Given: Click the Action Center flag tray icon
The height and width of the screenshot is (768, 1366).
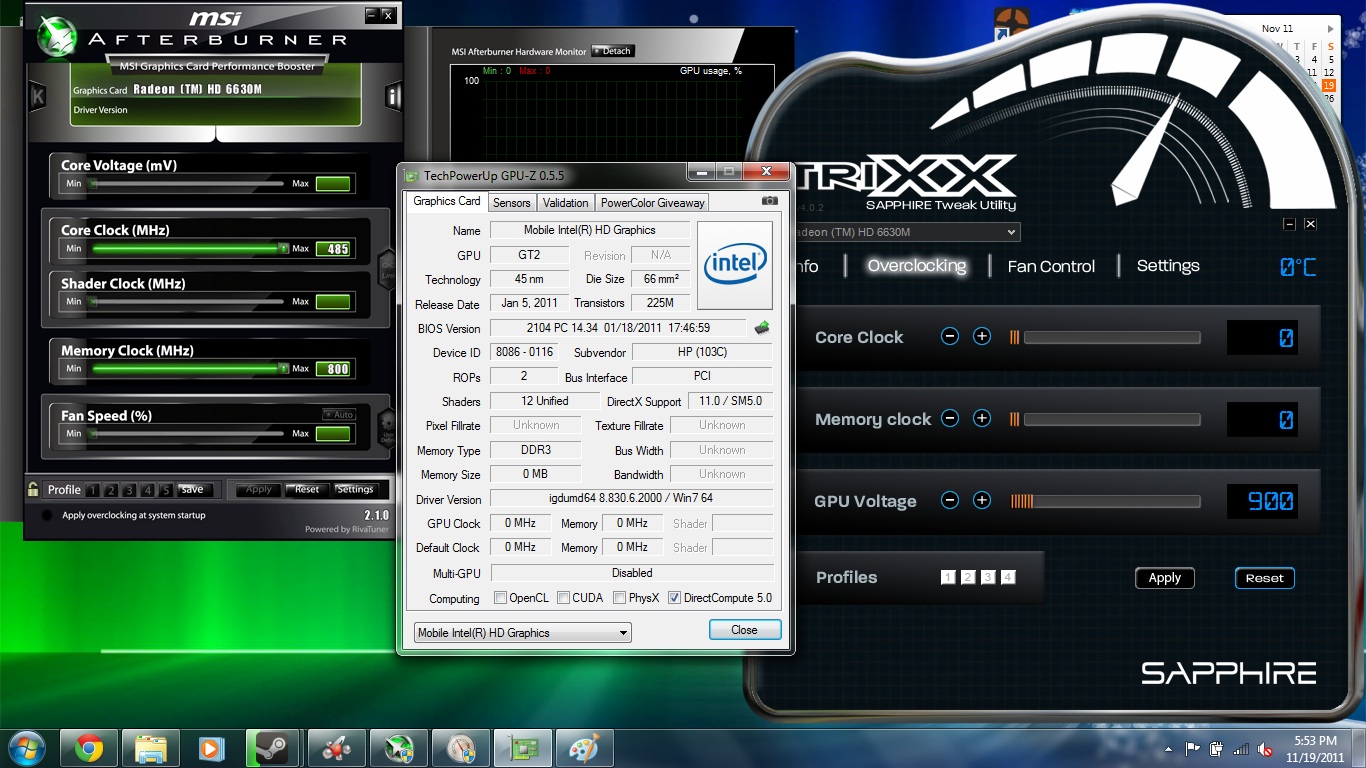Looking at the screenshot, I should tap(1192, 748).
